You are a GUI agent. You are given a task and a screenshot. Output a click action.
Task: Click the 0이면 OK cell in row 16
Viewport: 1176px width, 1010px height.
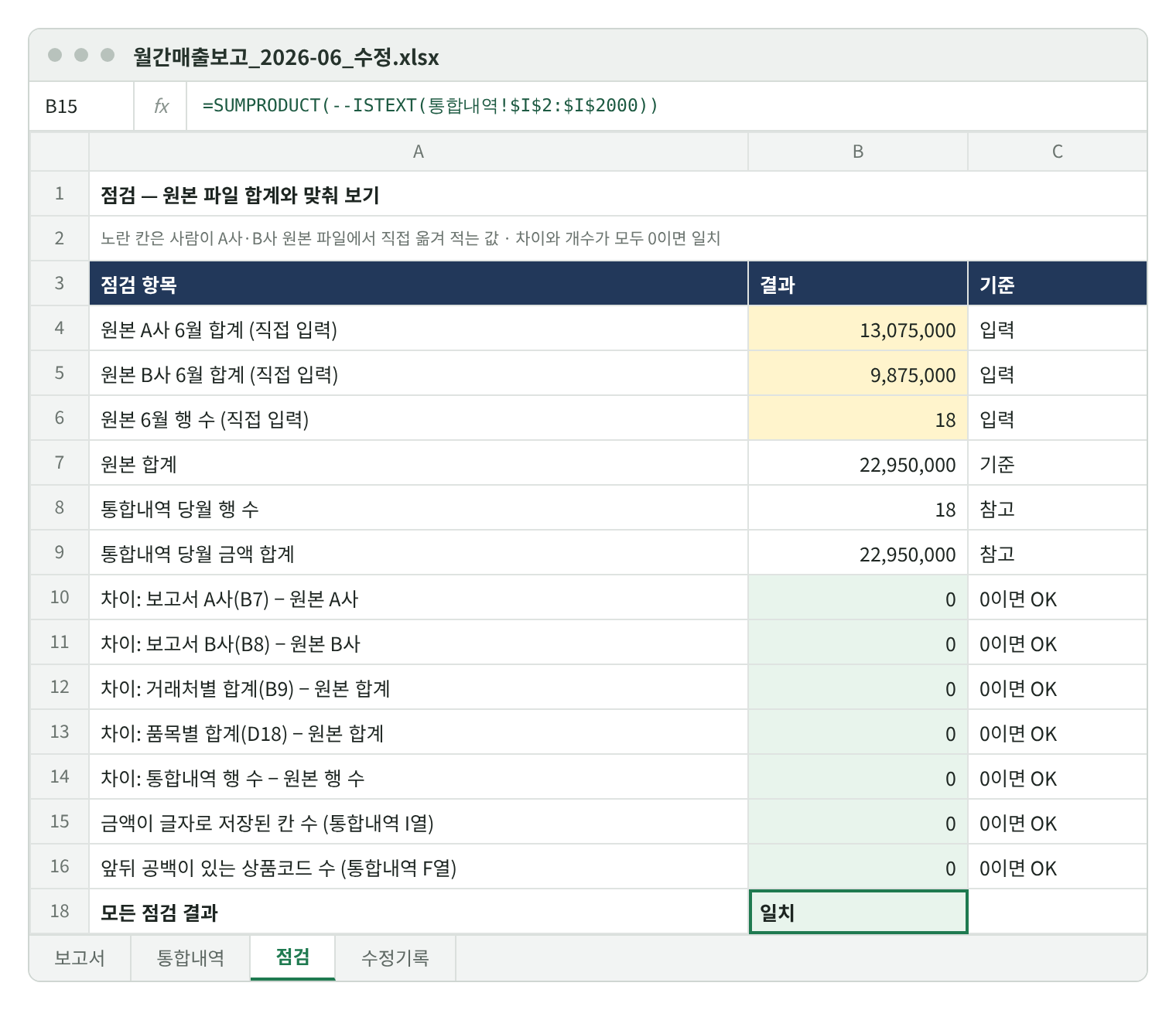point(1057,868)
